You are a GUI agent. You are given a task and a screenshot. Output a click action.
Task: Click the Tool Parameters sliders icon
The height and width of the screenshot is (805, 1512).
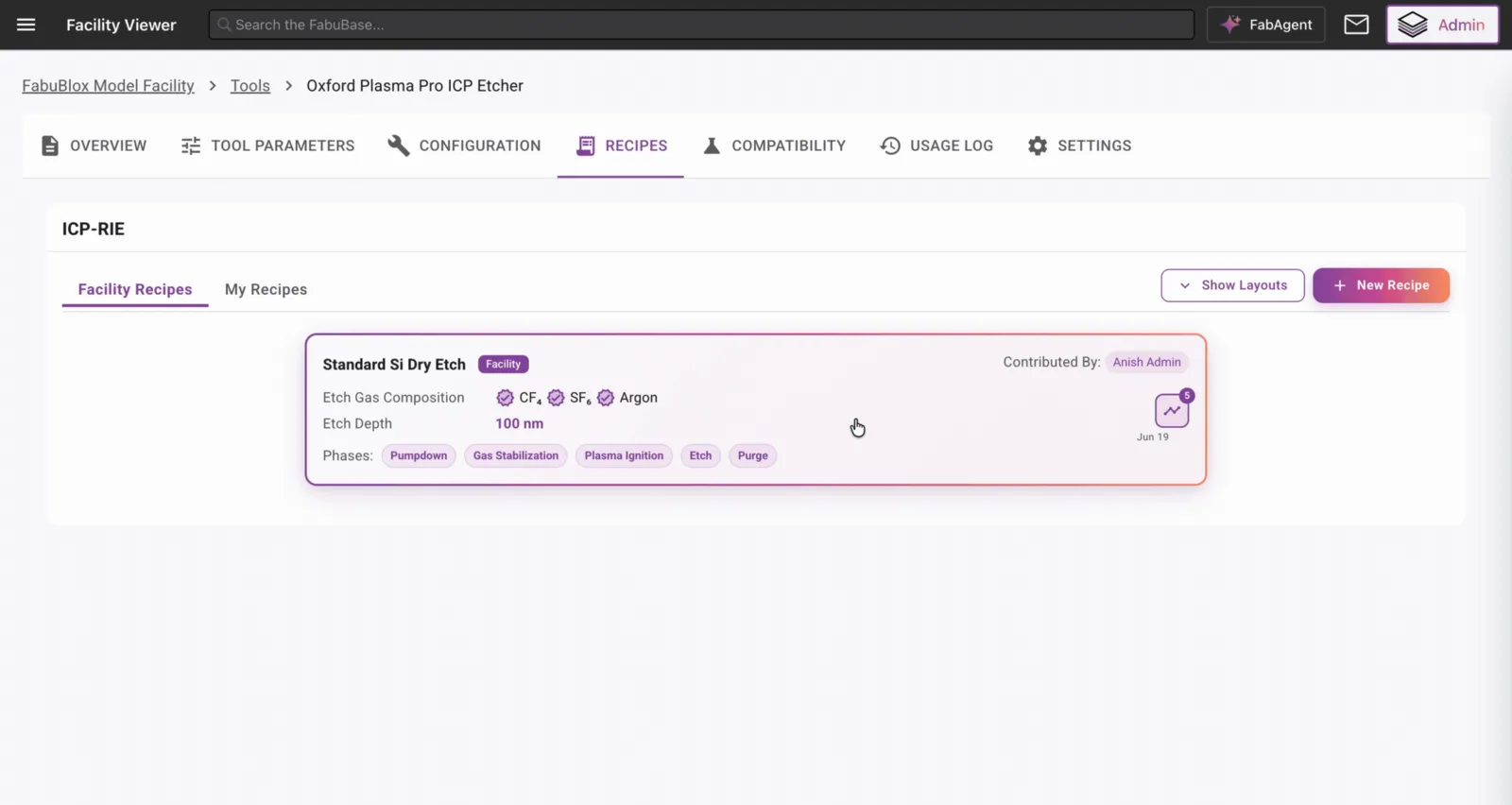[x=191, y=146]
